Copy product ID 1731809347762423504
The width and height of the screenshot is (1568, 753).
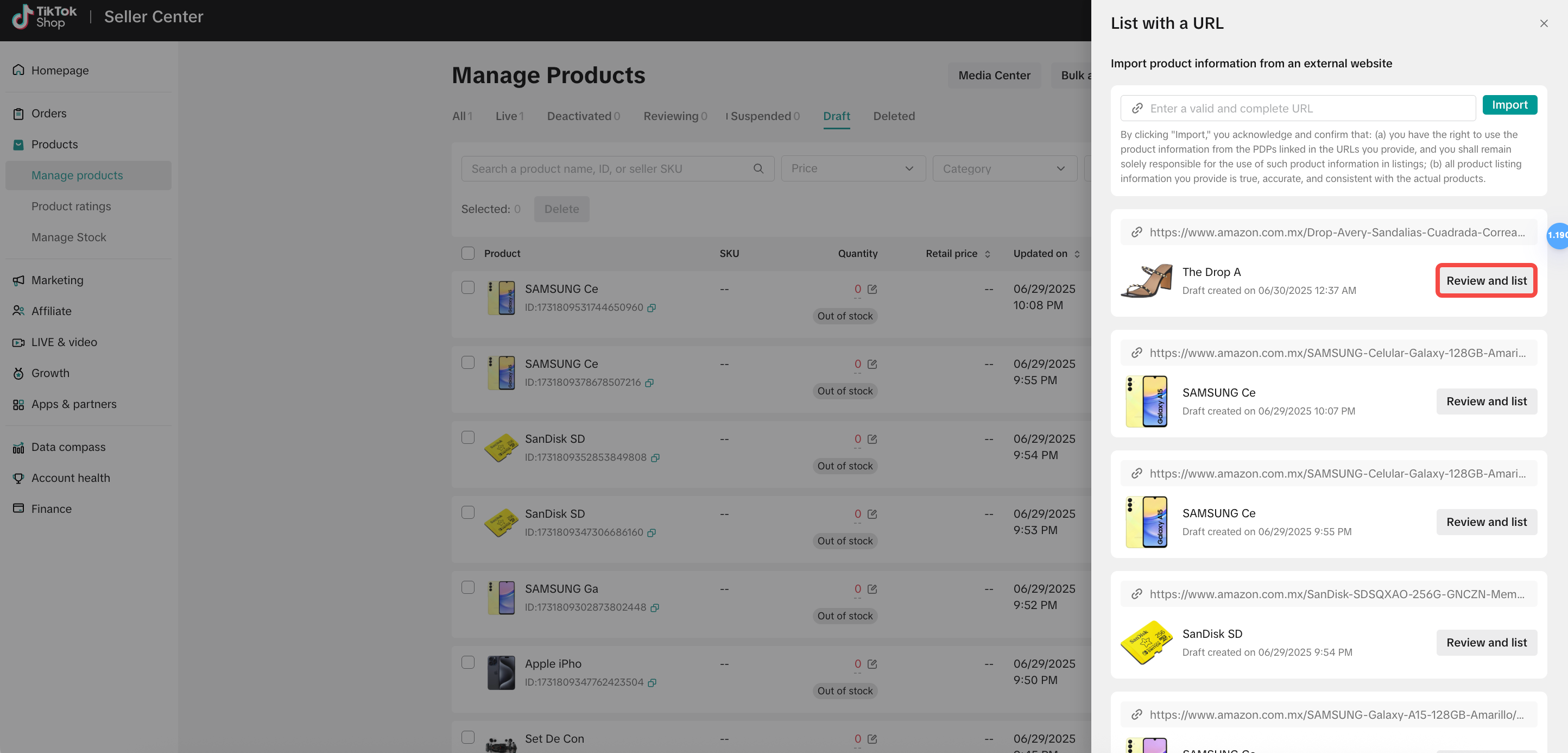pyautogui.click(x=652, y=683)
